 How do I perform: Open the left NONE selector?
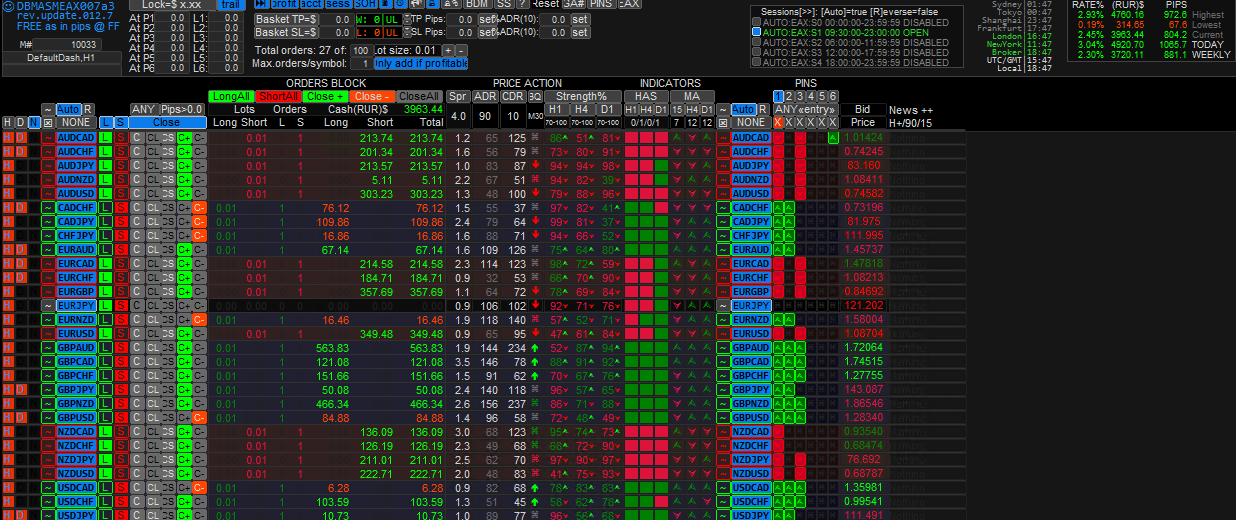point(75,122)
